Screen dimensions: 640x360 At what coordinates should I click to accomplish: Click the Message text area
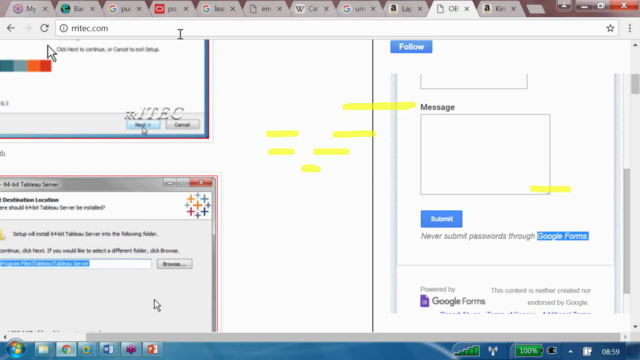485,154
